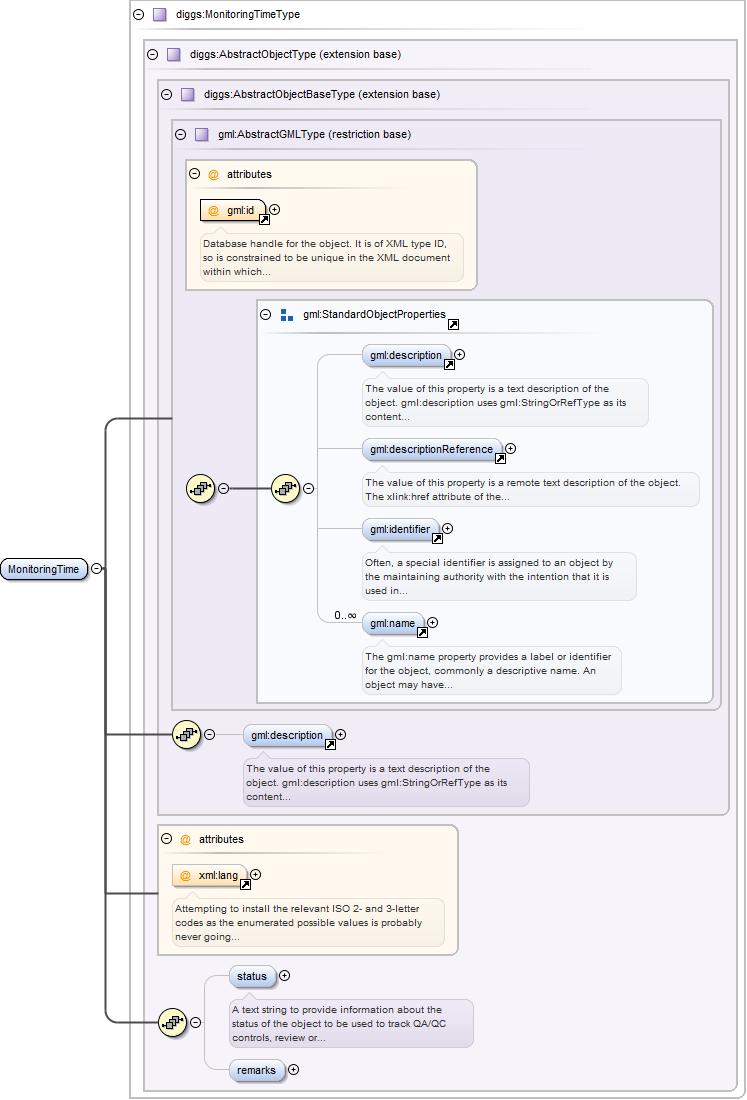Collapse the MonitoringTime root element

[x=96, y=568]
